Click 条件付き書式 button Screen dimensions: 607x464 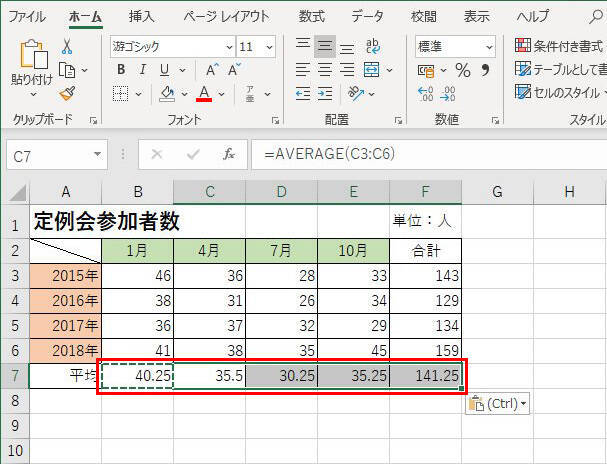click(560, 46)
